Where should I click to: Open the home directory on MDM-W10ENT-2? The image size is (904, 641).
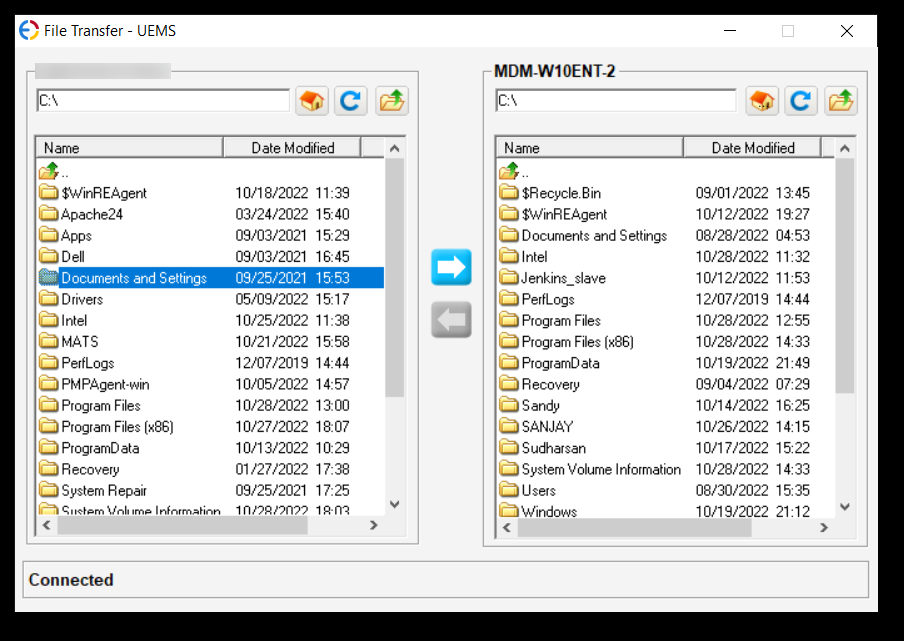(x=761, y=100)
